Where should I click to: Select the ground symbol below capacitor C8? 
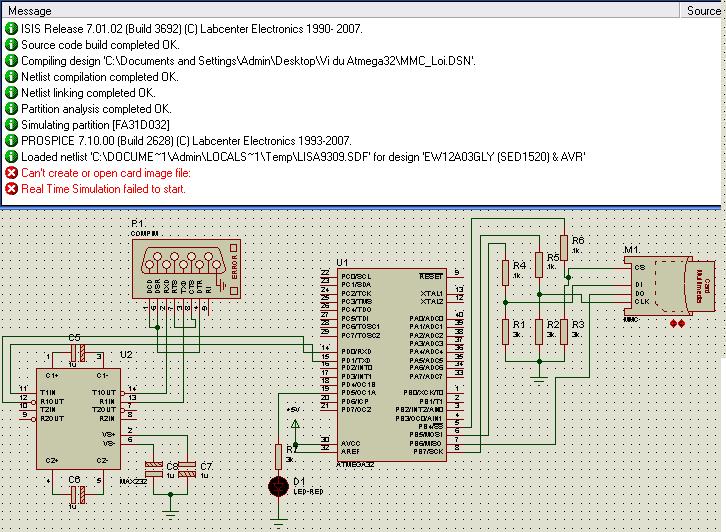point(170,513)
